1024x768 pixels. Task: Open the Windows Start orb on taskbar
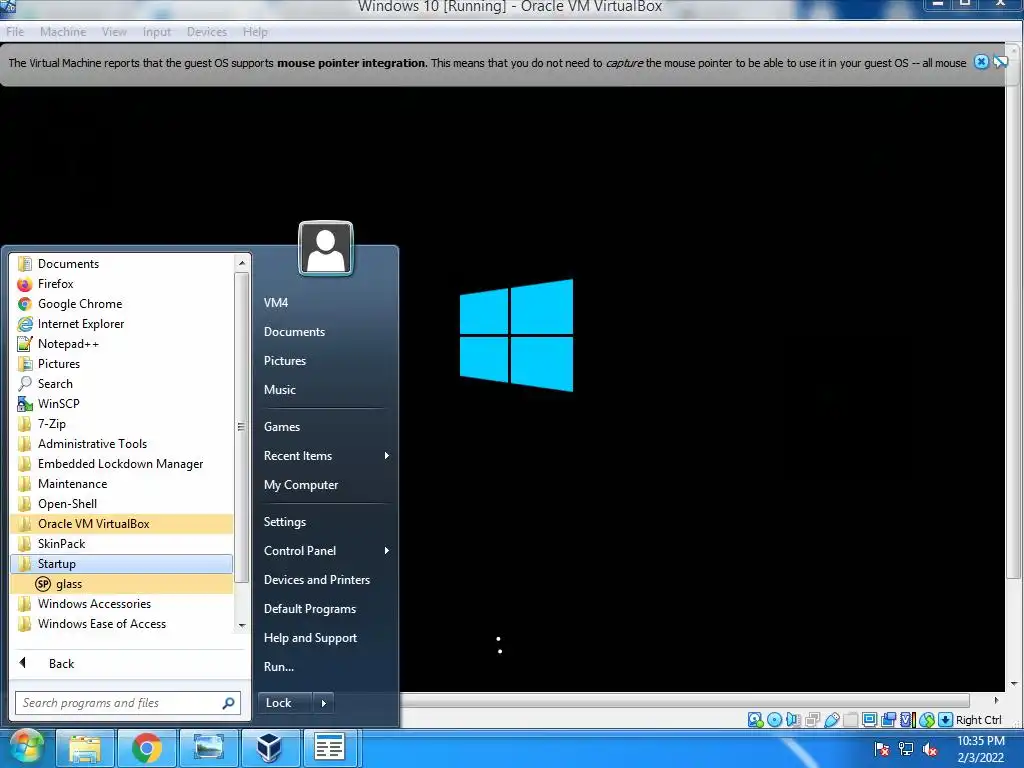click(25, 747)
